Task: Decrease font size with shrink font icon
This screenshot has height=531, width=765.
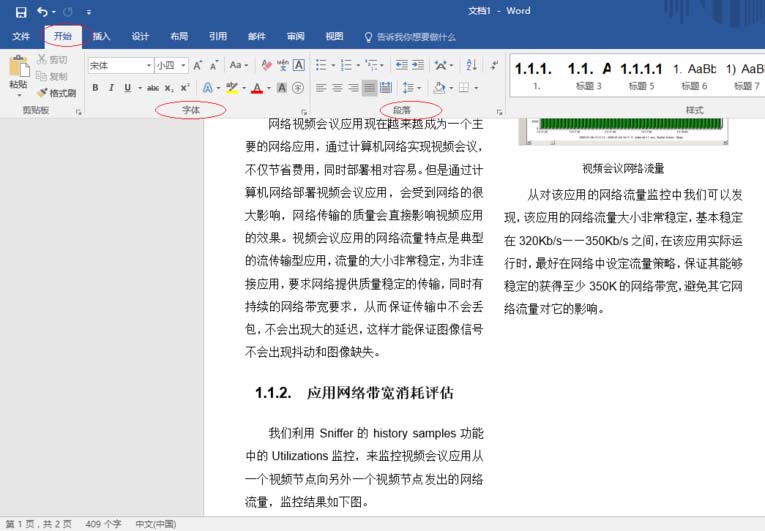Action: pos(214,65)
